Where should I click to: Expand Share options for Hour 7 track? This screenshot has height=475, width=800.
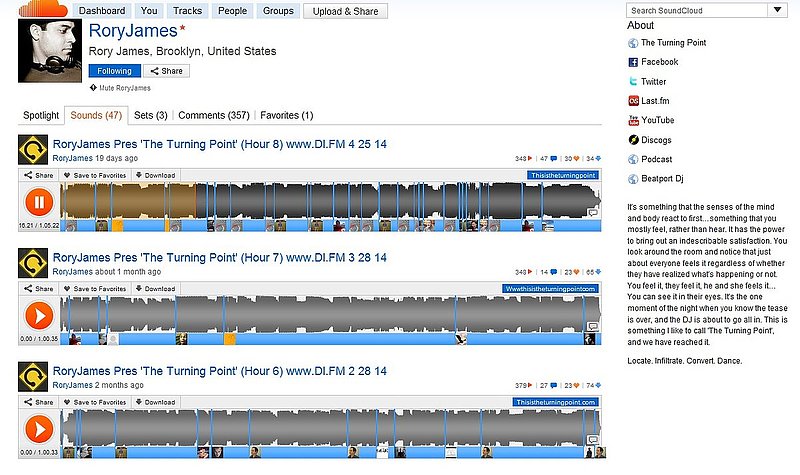pos(39,289)
